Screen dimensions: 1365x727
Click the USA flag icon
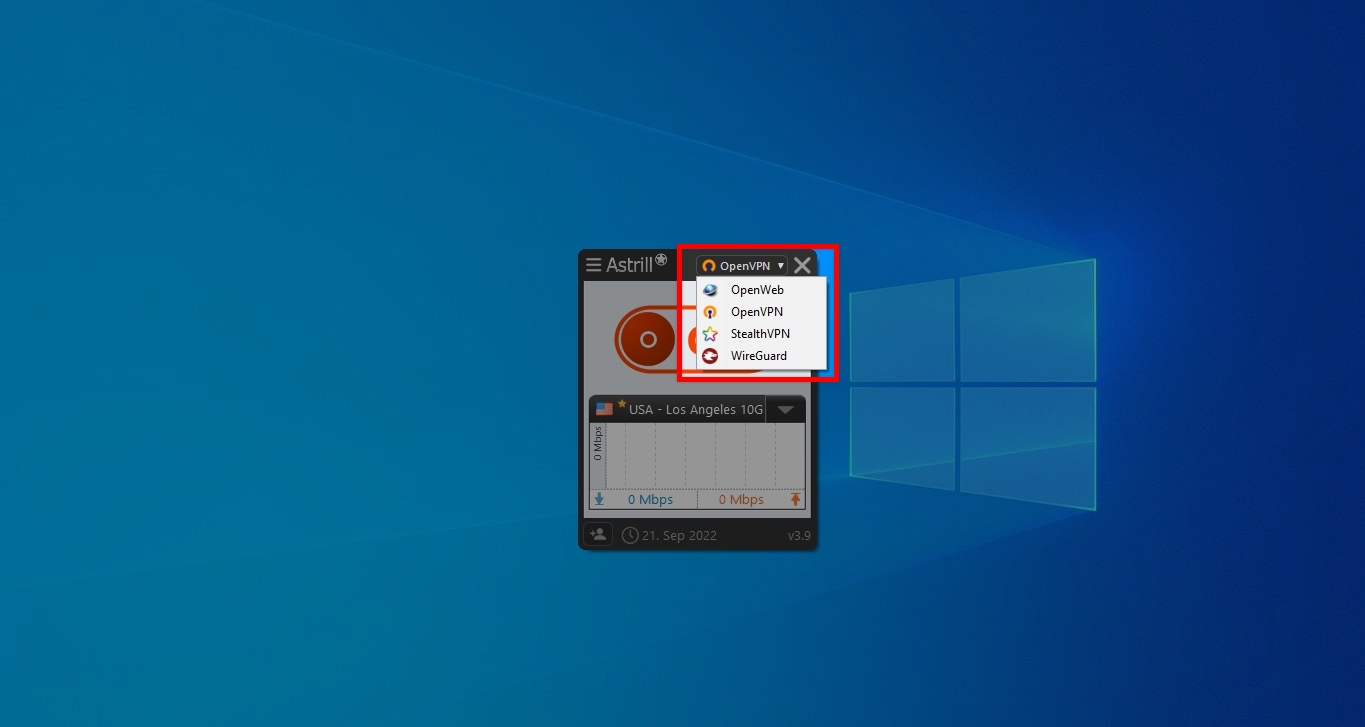click(604, 409)
